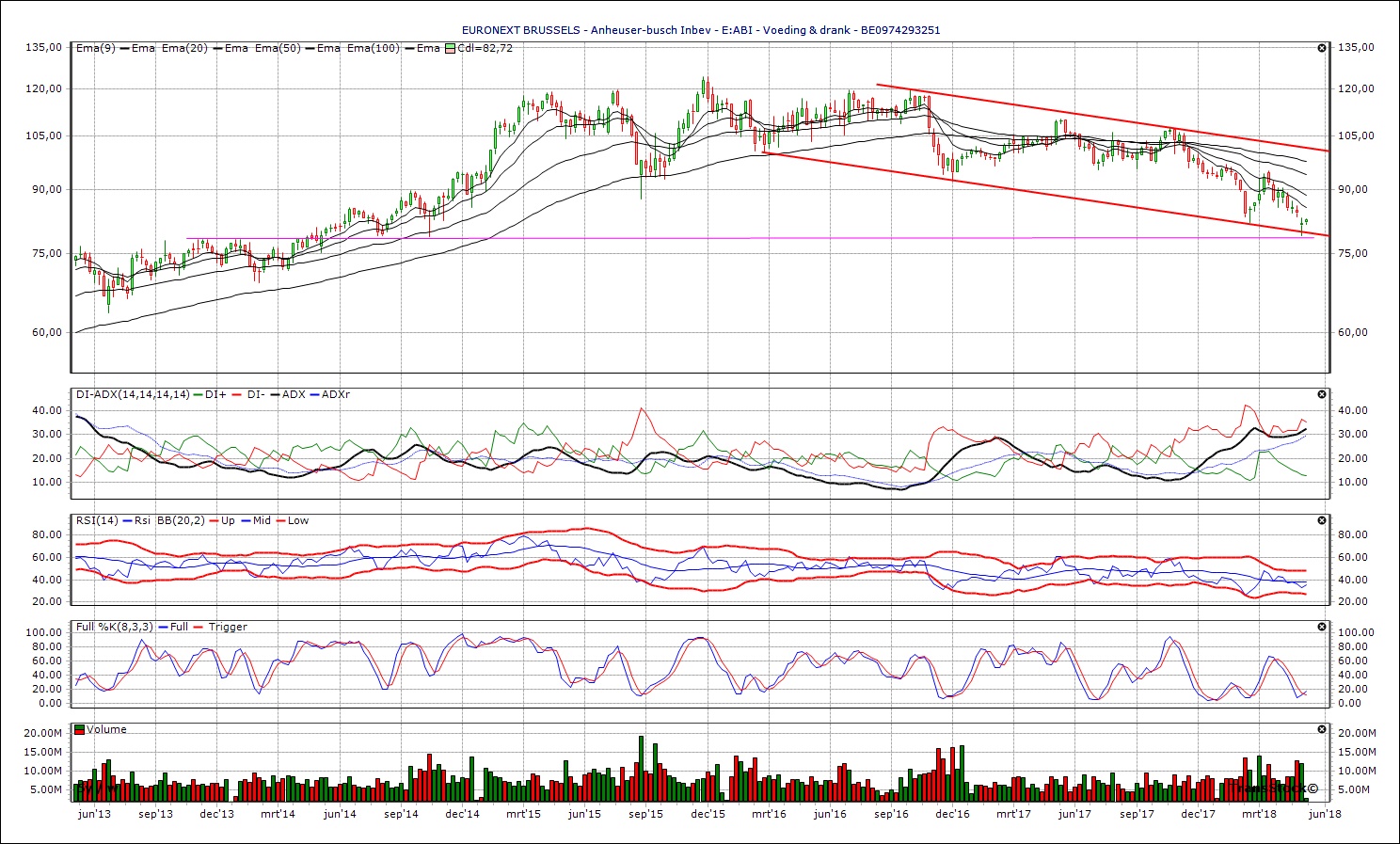Click the mrt'16 date axis label
The image size is (1400, 844).
tap(769, 814)
